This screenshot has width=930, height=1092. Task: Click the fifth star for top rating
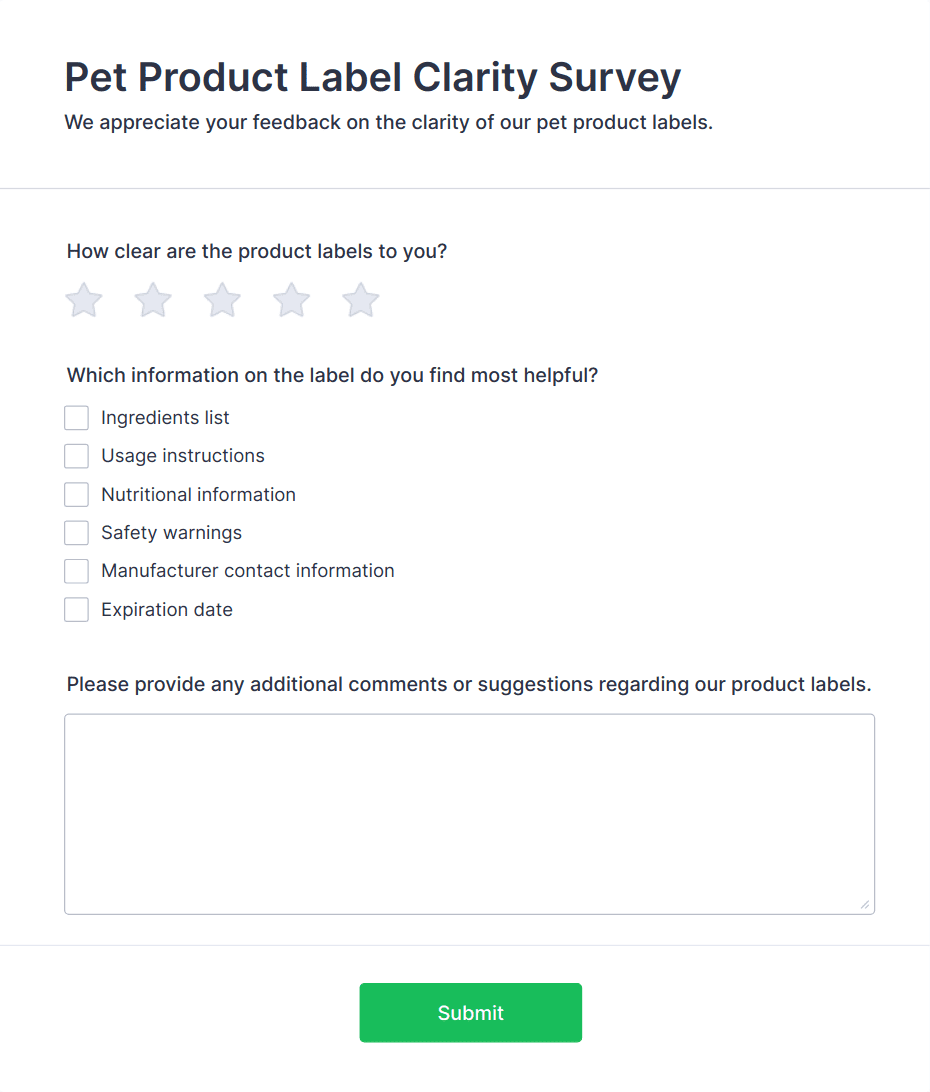(361, 300)
